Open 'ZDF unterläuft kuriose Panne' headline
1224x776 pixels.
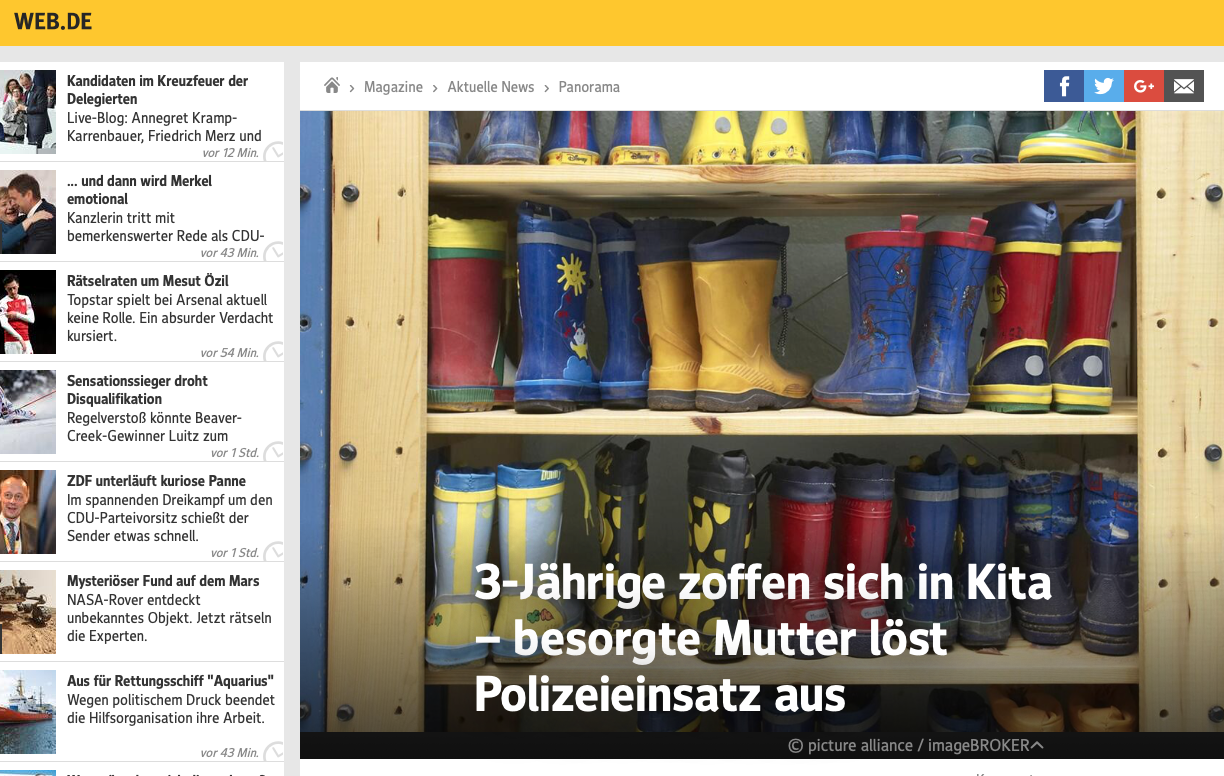coord(156,481)
